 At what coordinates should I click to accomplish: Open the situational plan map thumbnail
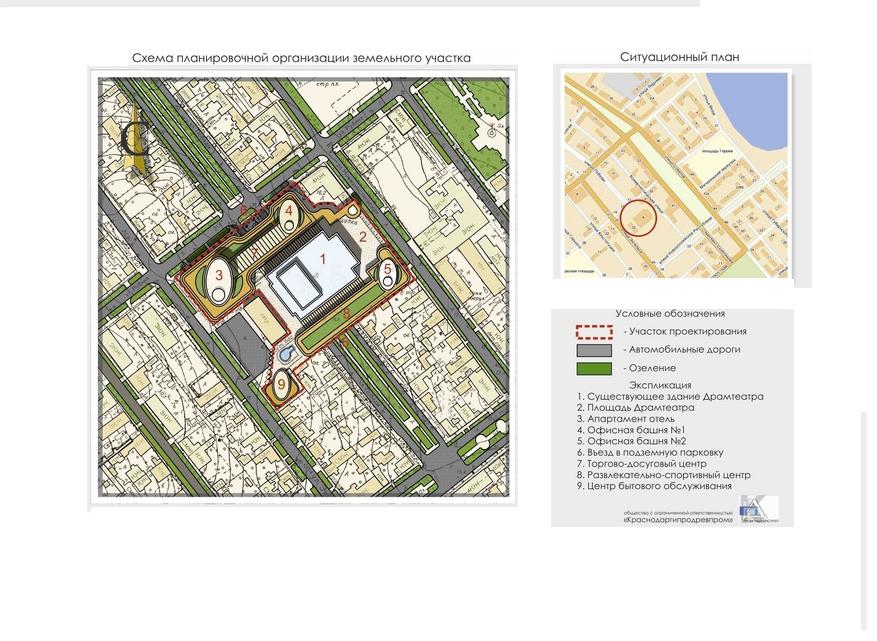(x=676, y=175)
